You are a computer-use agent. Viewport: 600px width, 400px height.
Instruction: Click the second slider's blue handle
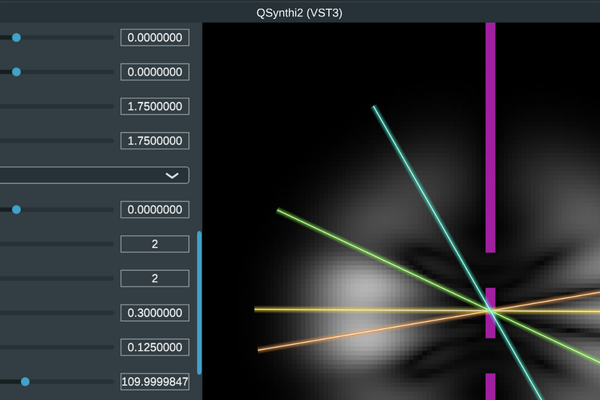(16, 72)
